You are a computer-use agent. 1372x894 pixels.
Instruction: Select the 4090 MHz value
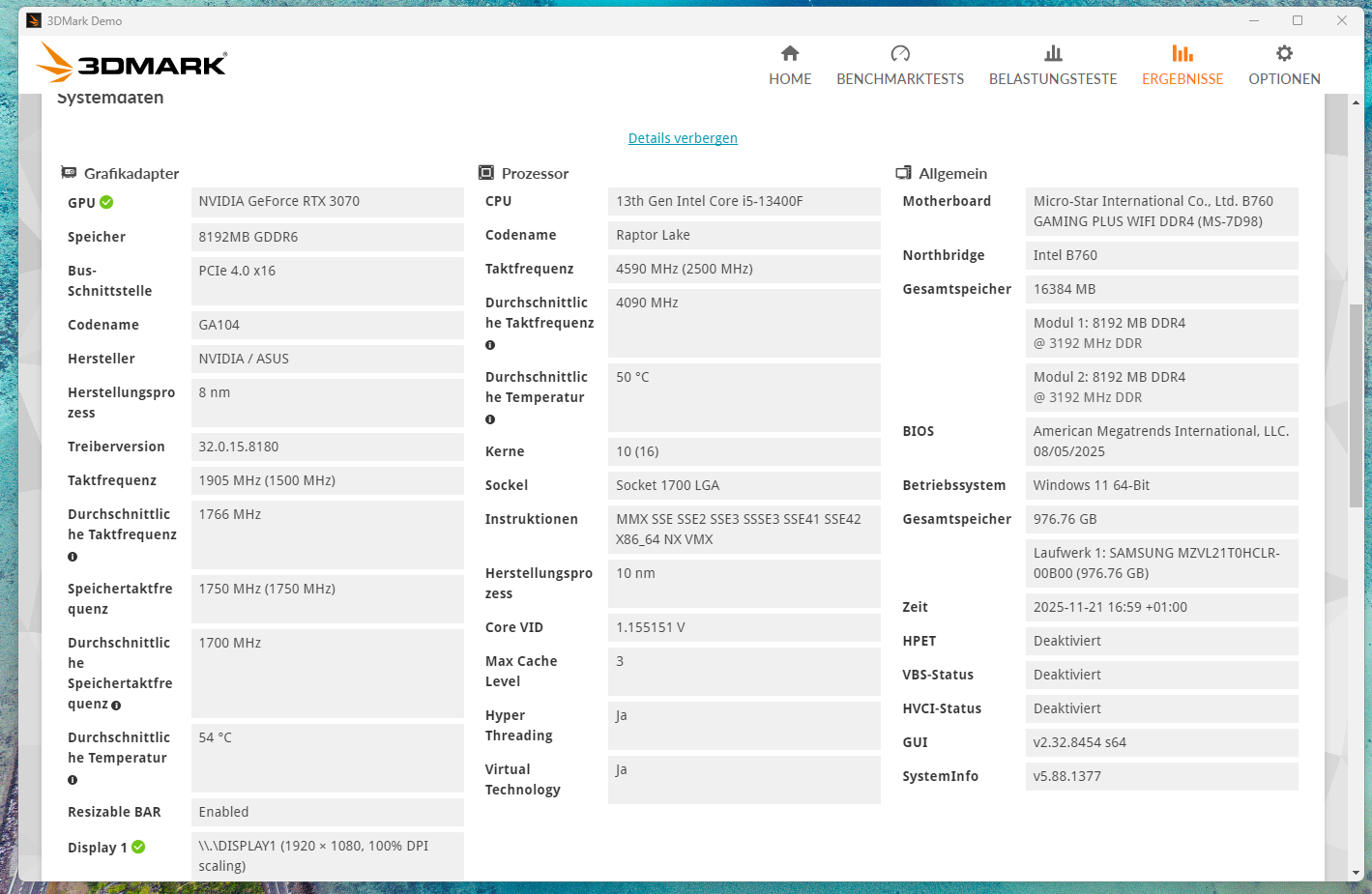[744, 323]
